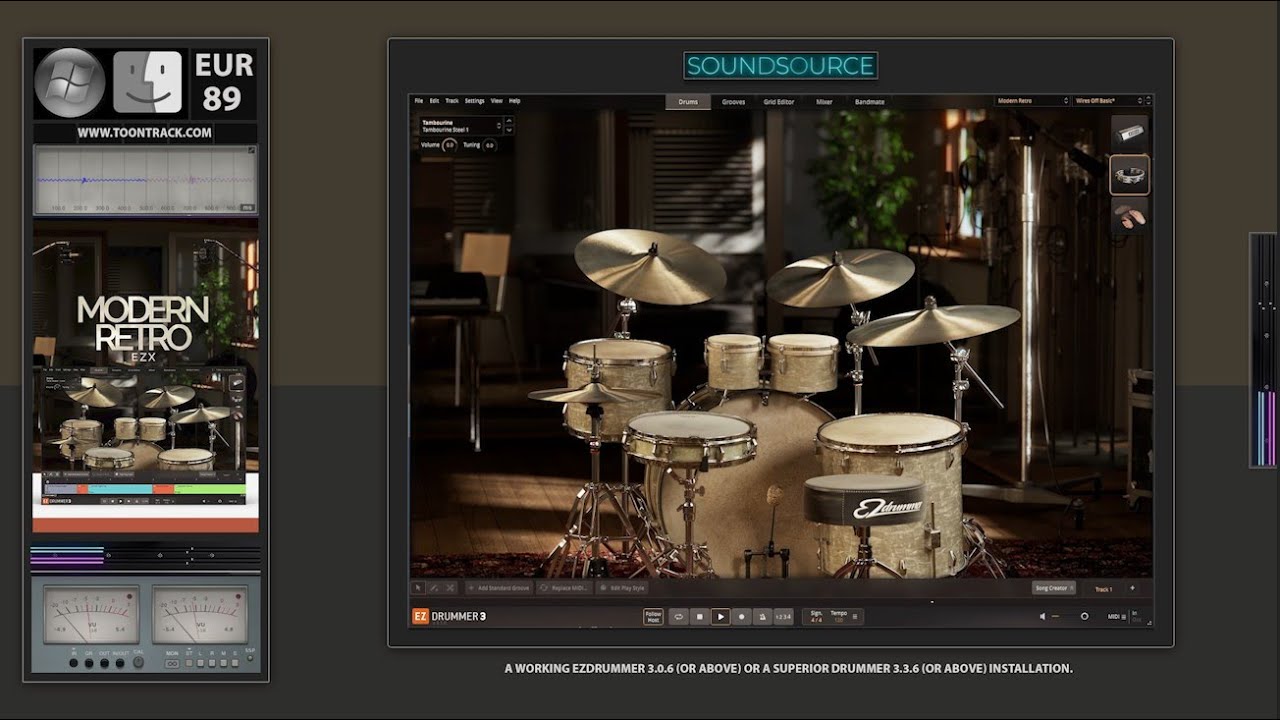Click the EZdrummer drum throne
This screenshot has width=1280, height=720.
[864, 498]
